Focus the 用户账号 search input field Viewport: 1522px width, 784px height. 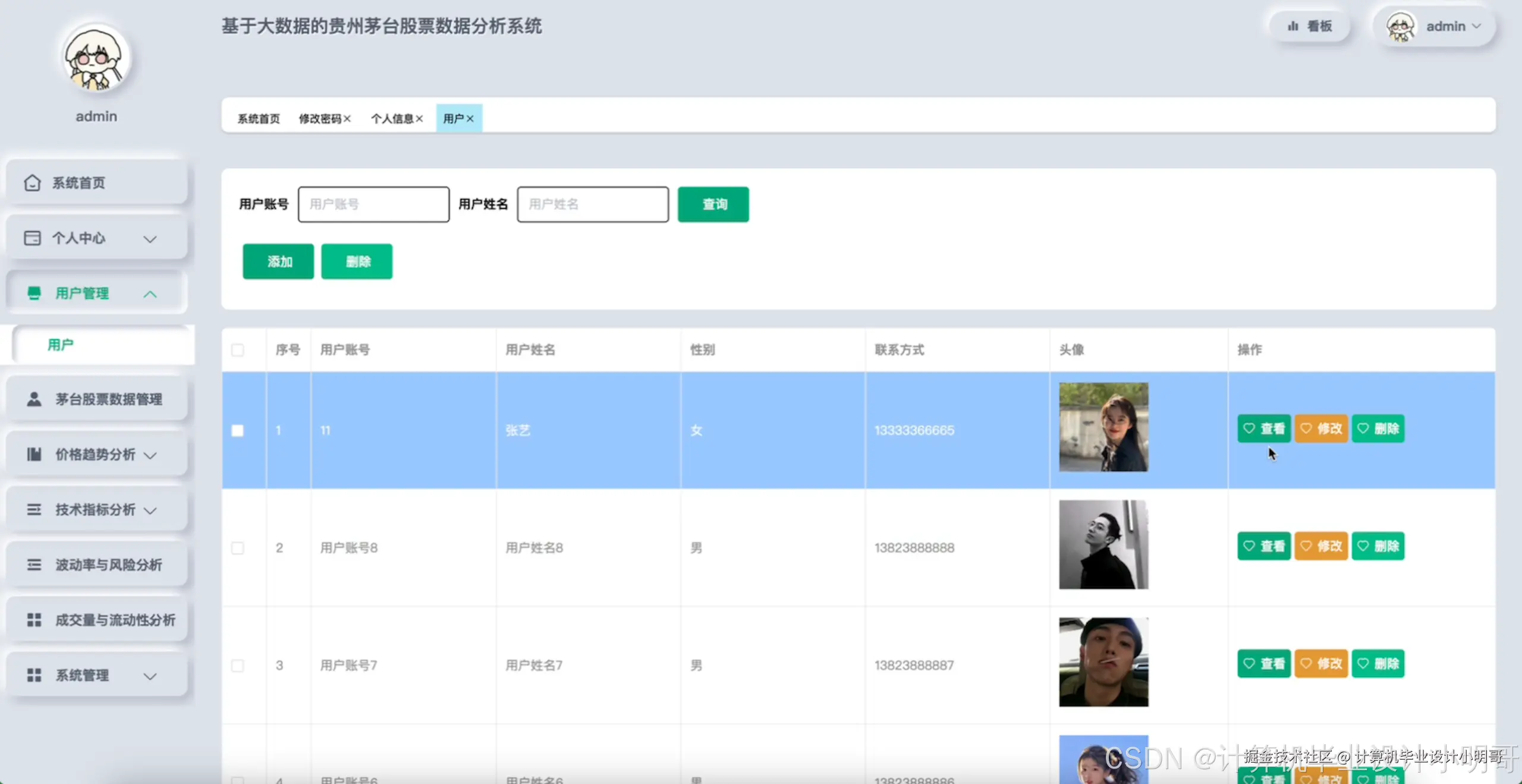click(x=373, y=204)
